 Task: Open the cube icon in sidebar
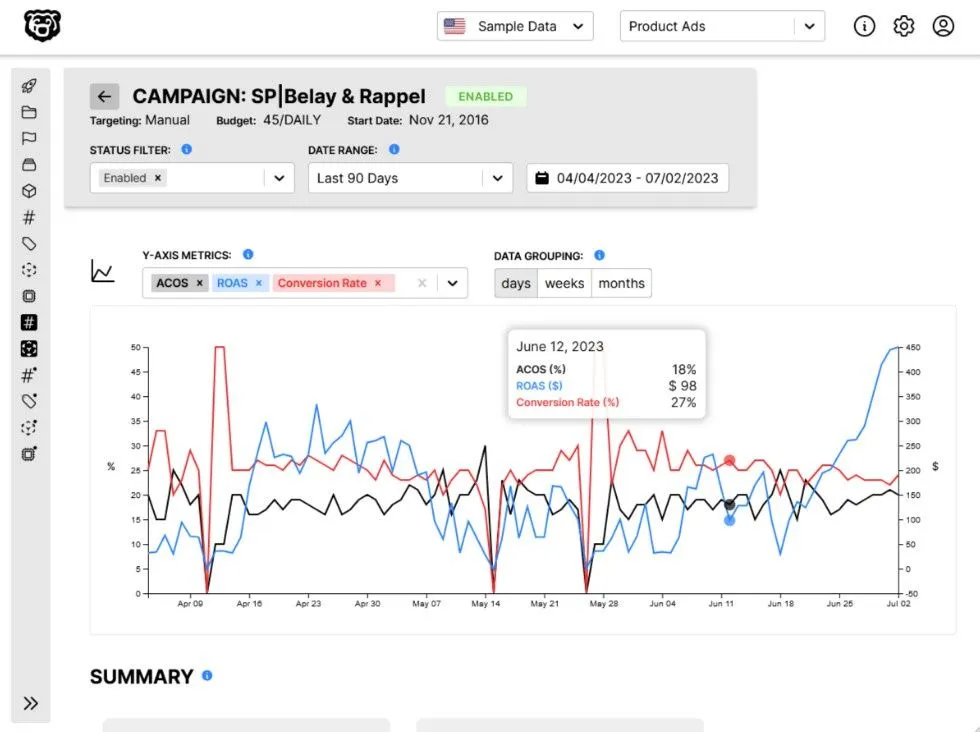click(29, 191)
